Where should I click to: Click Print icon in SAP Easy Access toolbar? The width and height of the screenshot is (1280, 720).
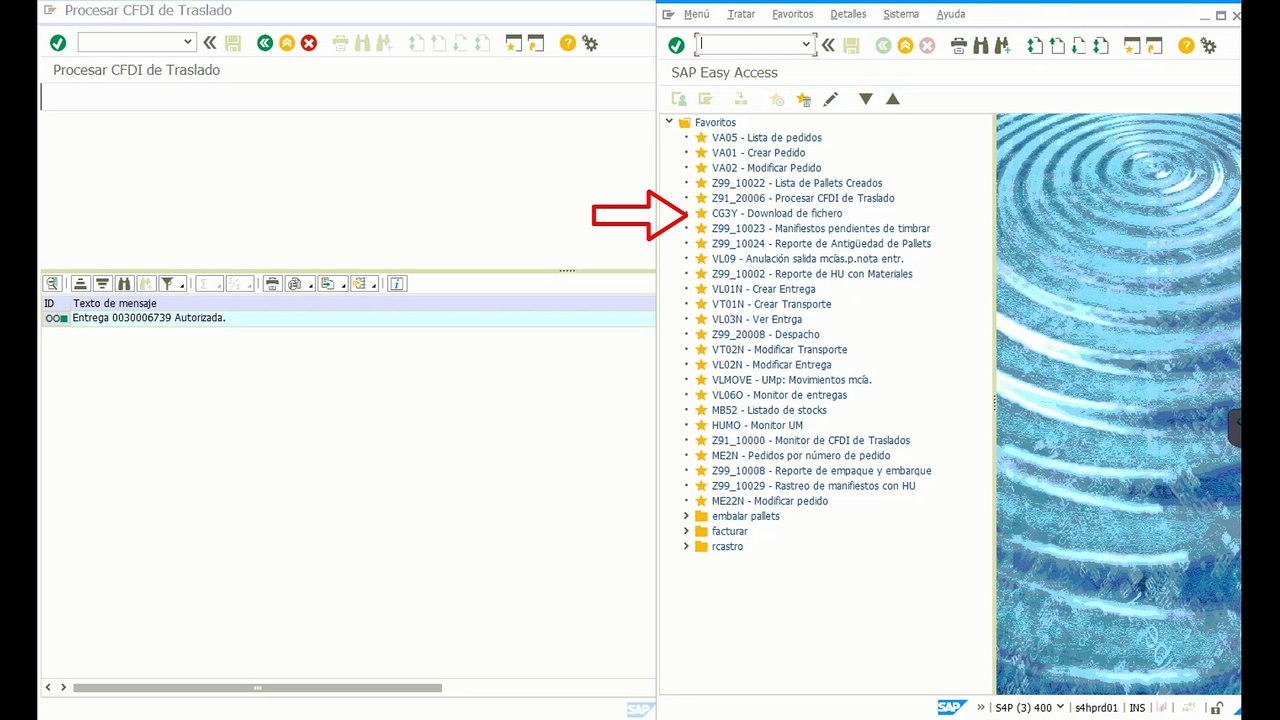point(958,45)
